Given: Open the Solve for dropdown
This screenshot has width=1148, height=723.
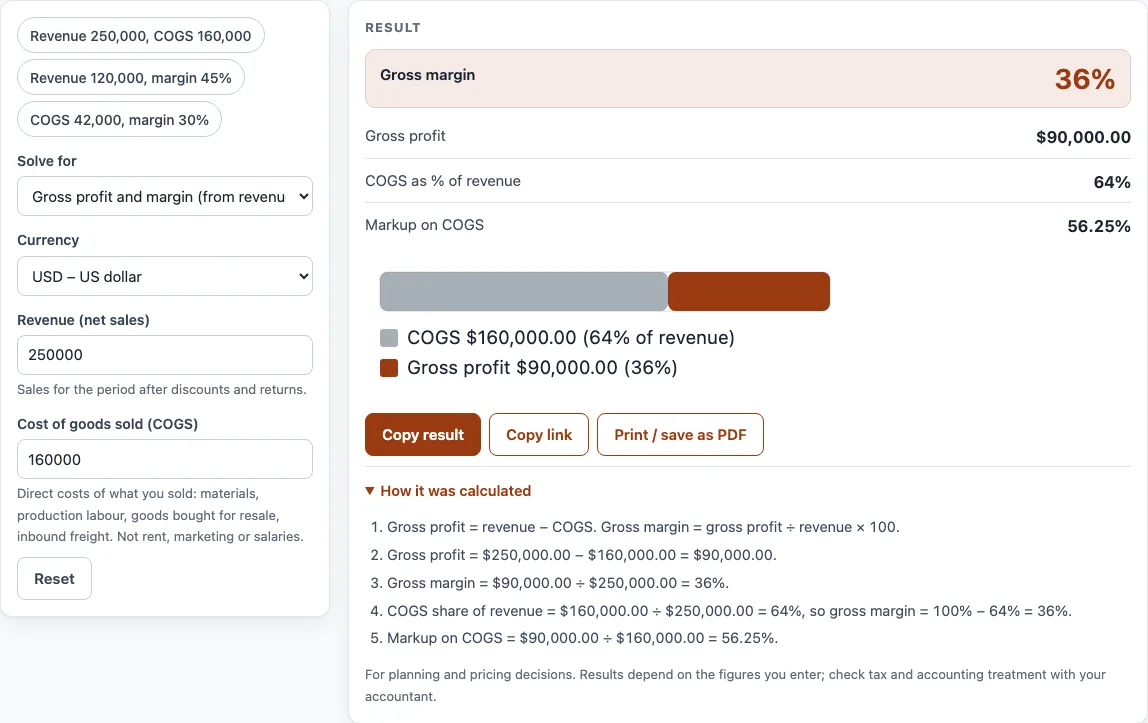Looking at the screenshot, I should coord(165,196).
